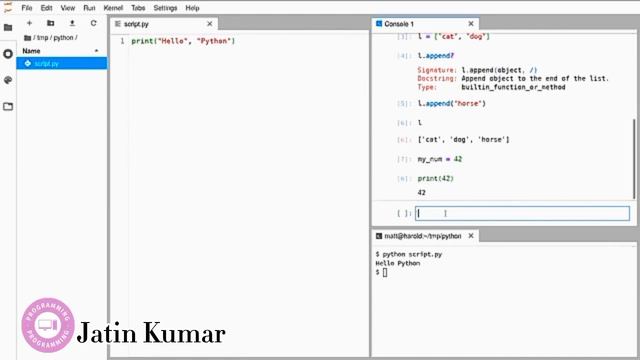Open the Kernel menu
The width and height of the screenshot is (640, 360).
[x=113, y=8]
